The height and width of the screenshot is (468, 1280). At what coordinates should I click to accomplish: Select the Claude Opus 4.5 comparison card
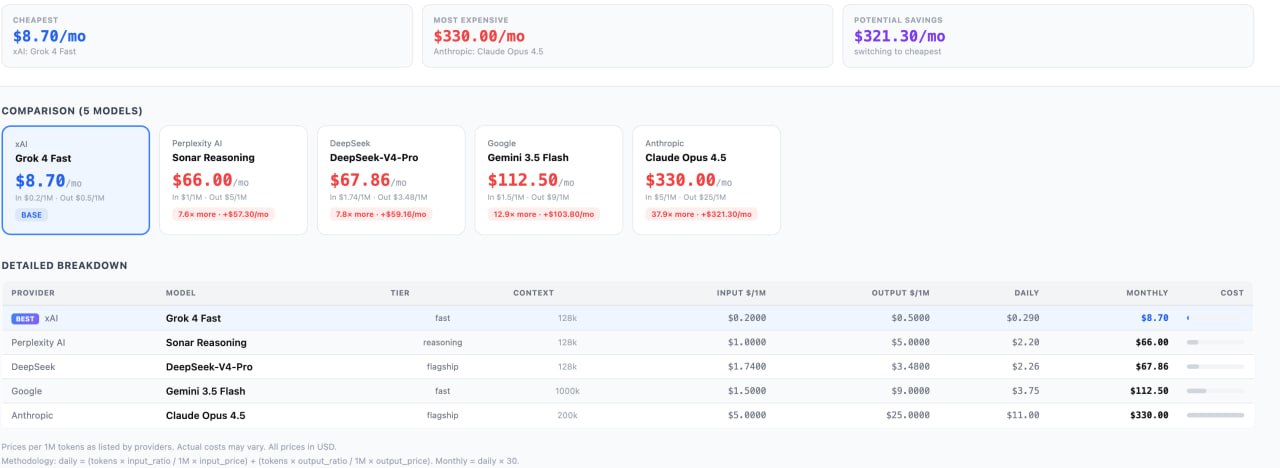tap(706, 180)
